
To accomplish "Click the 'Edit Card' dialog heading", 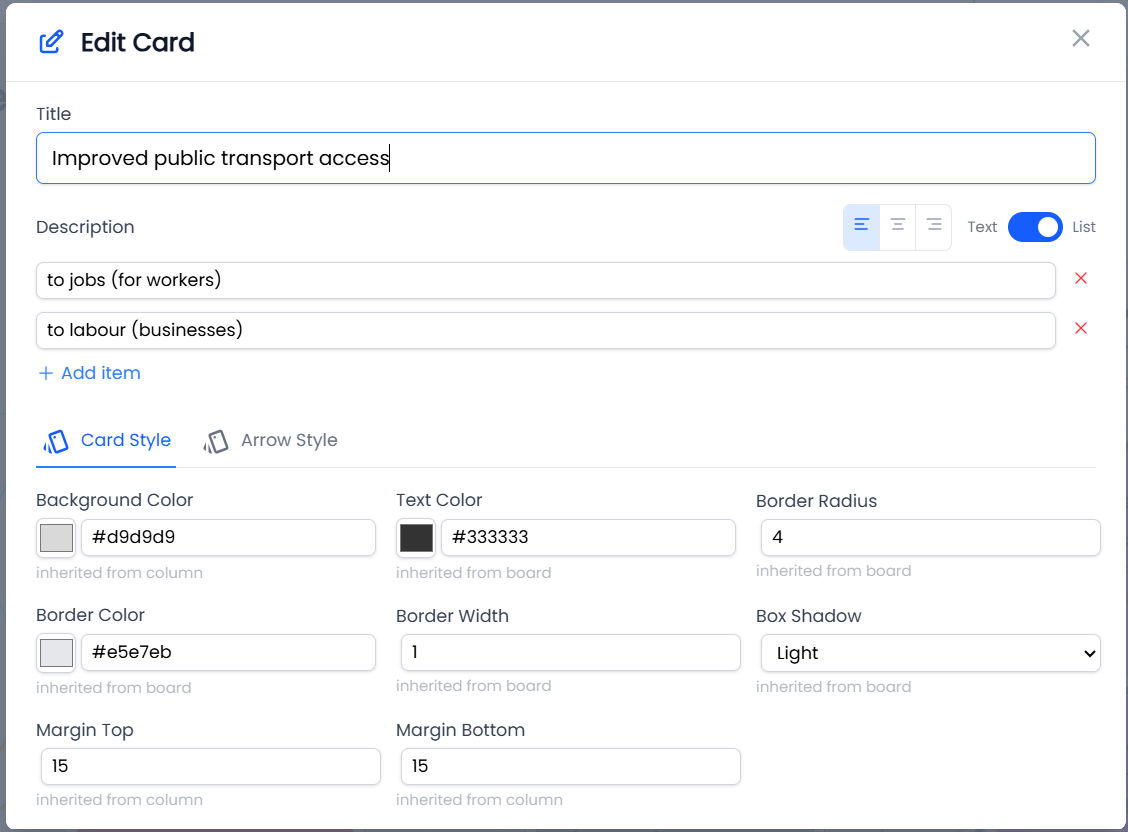I will (x=137, y=42).
